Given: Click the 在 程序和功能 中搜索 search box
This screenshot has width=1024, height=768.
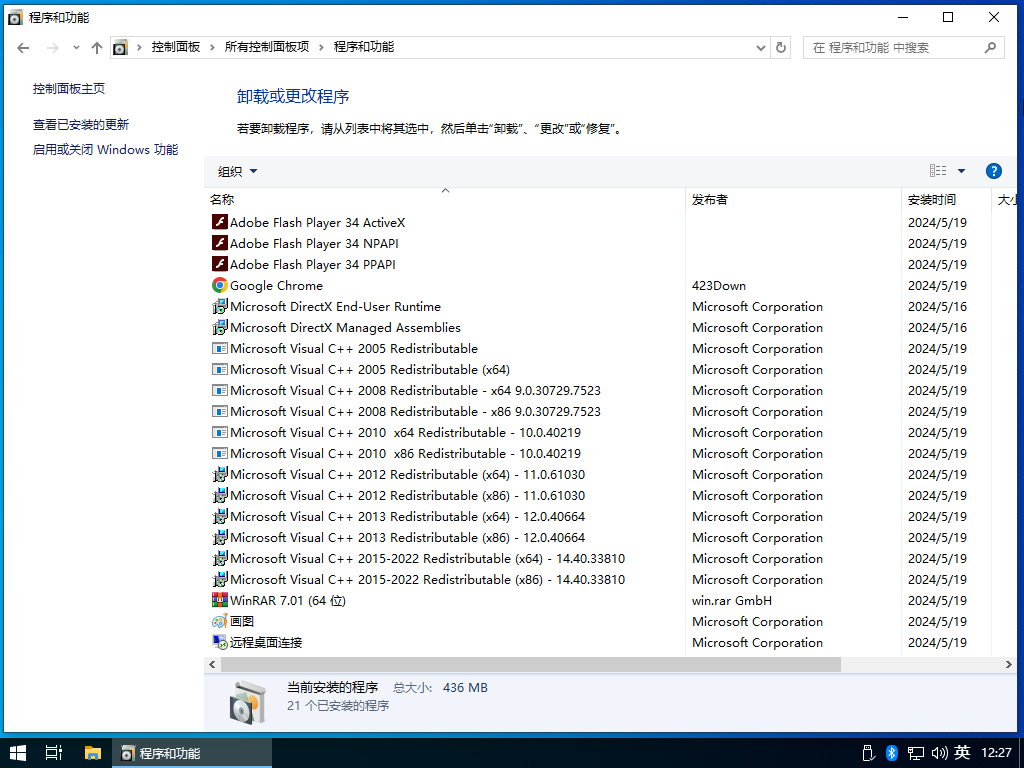Looking at the screenshot, I should point(892,47).
